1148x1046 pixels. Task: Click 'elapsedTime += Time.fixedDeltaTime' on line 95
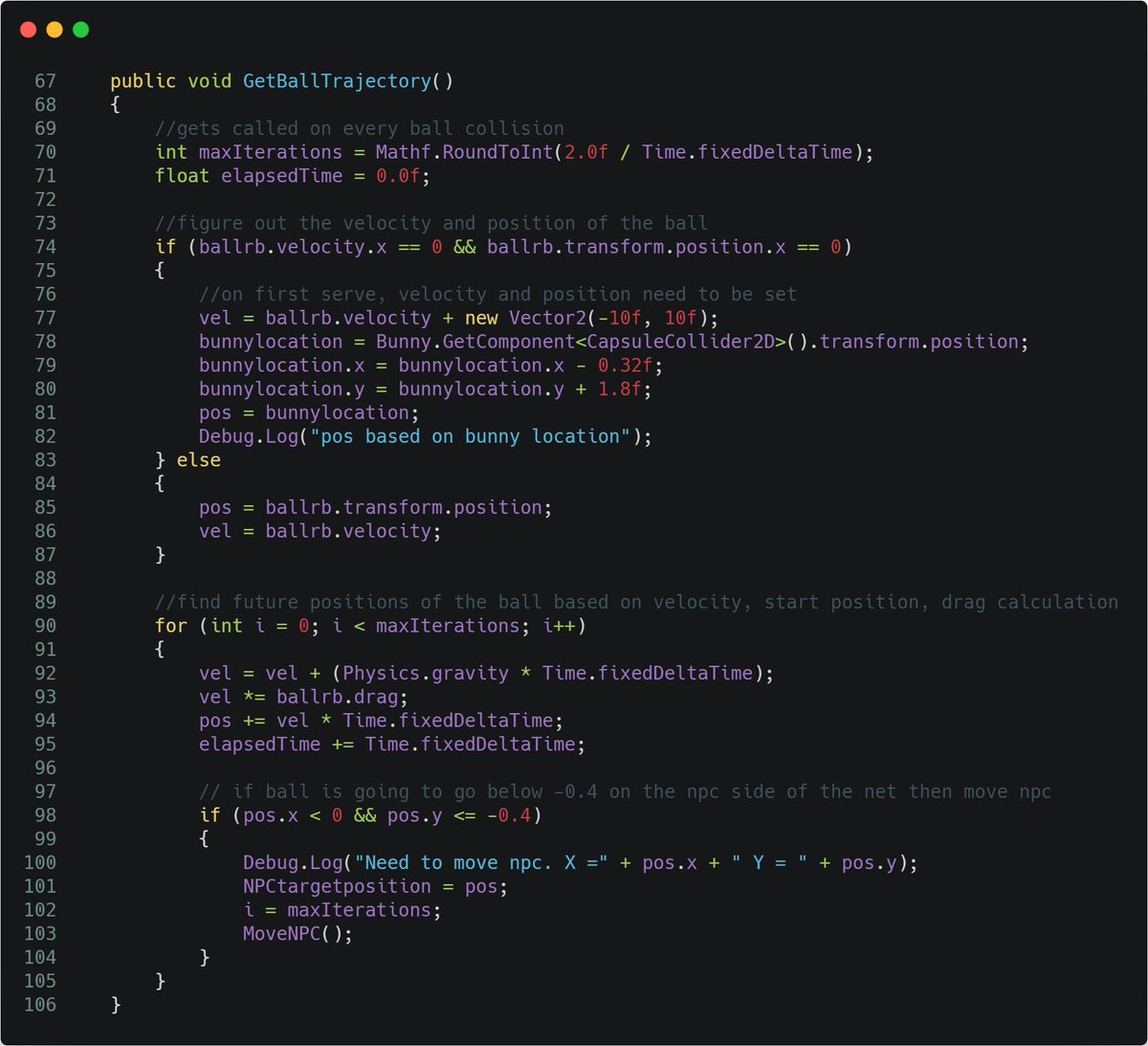(387, 744)
